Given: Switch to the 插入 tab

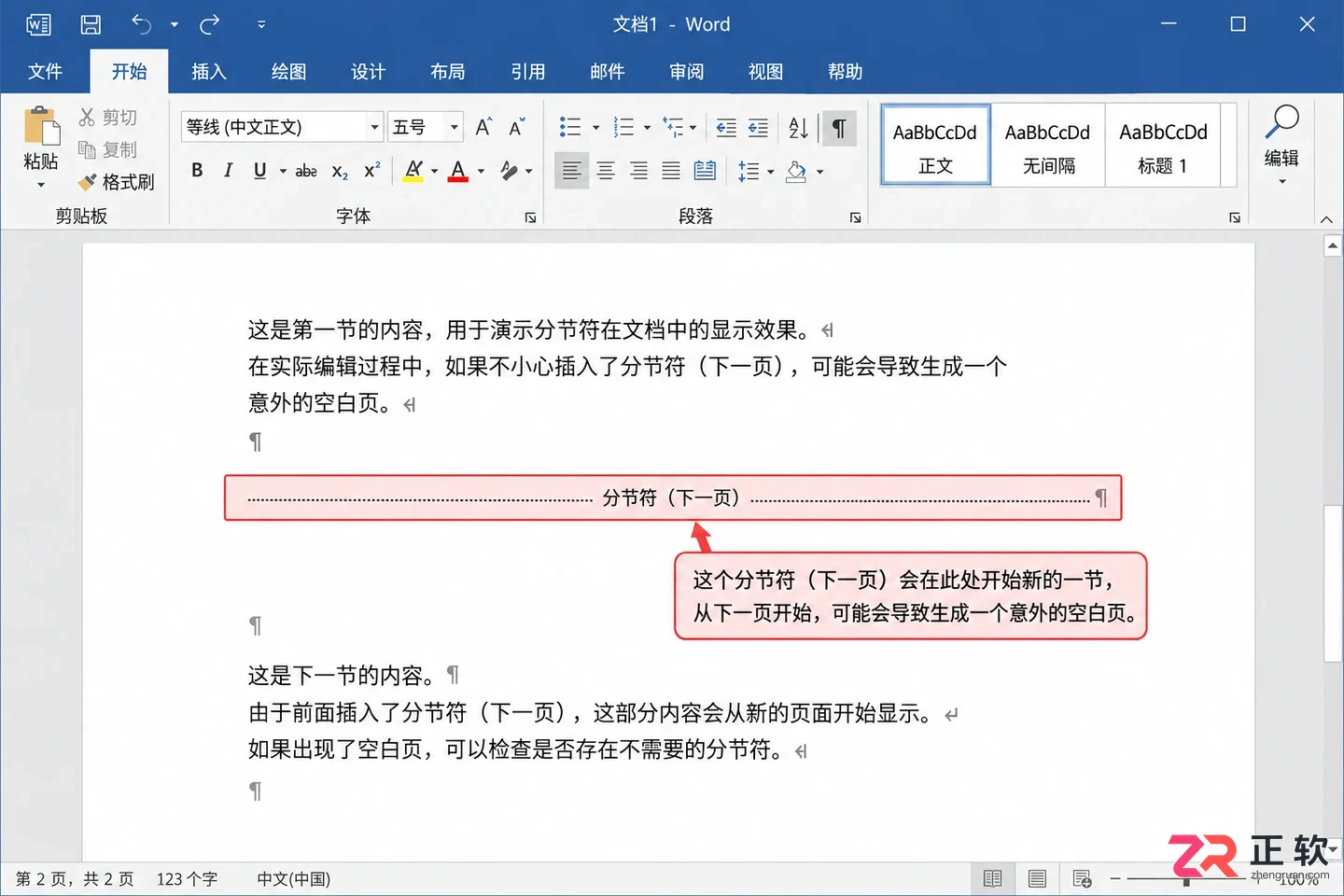Looking at the screenshot, I should coord(208,72).
